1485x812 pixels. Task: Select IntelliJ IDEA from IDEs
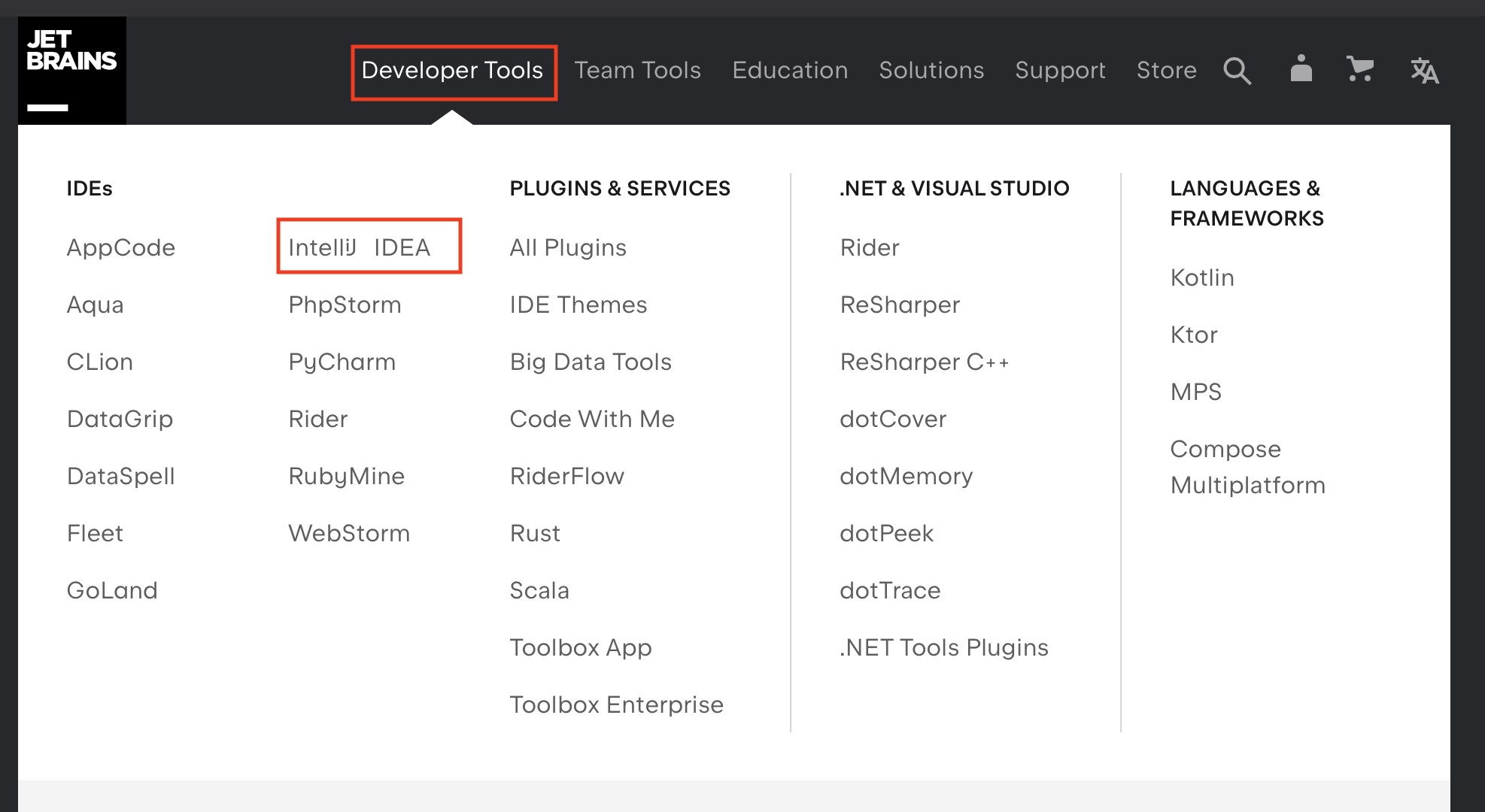coord(360,247)
